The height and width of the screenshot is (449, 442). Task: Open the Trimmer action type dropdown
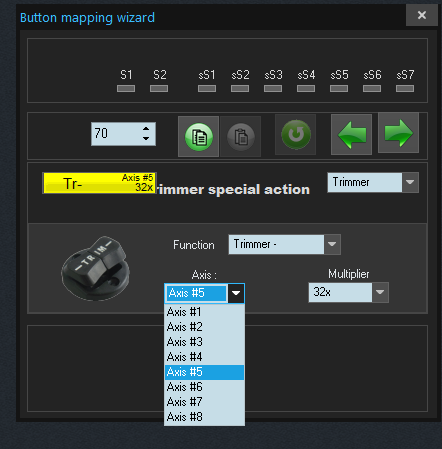click(x=410, y=182)
